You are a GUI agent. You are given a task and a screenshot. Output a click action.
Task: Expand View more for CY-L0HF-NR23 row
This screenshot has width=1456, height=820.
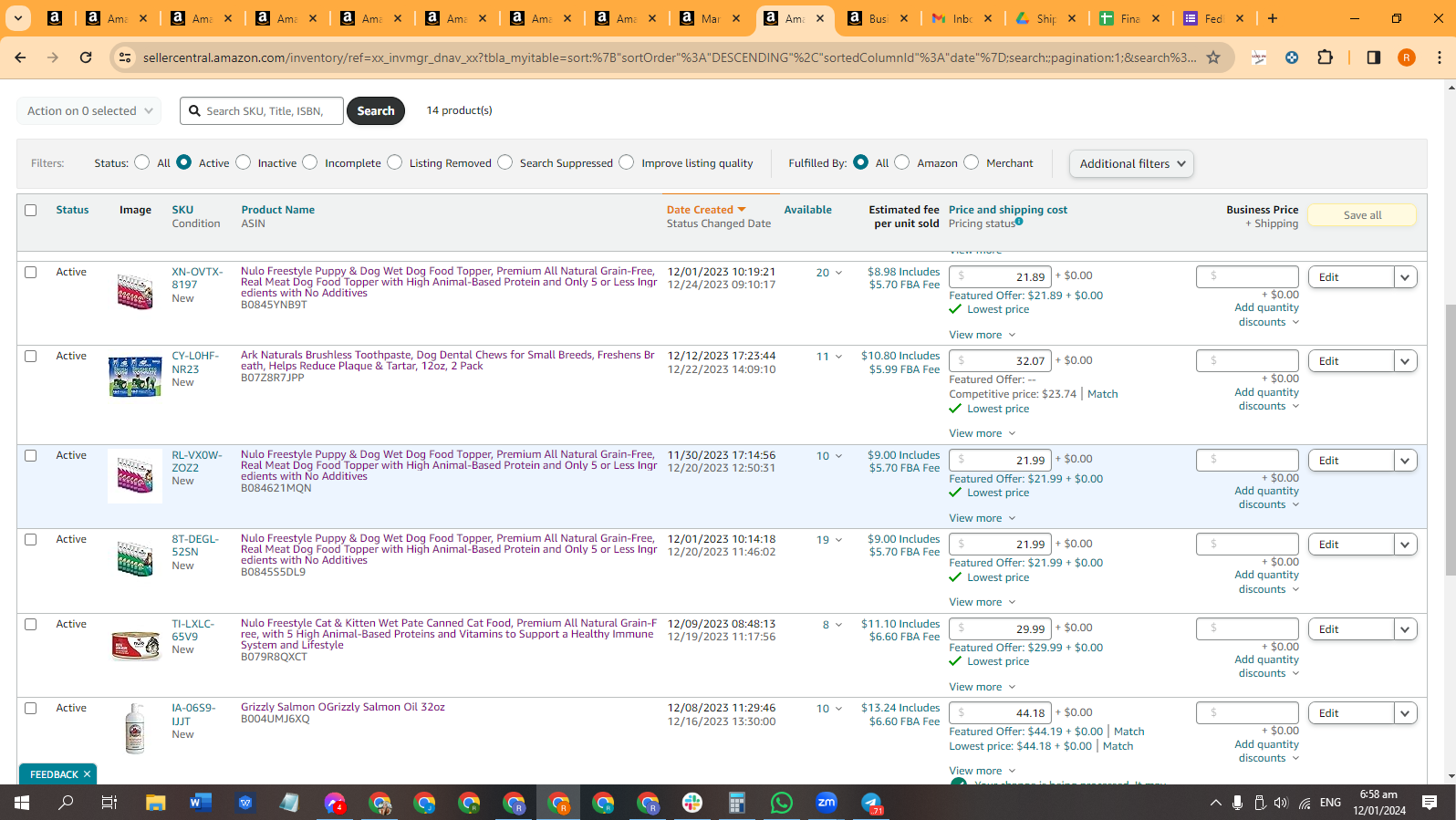click(x=983, y=433)
